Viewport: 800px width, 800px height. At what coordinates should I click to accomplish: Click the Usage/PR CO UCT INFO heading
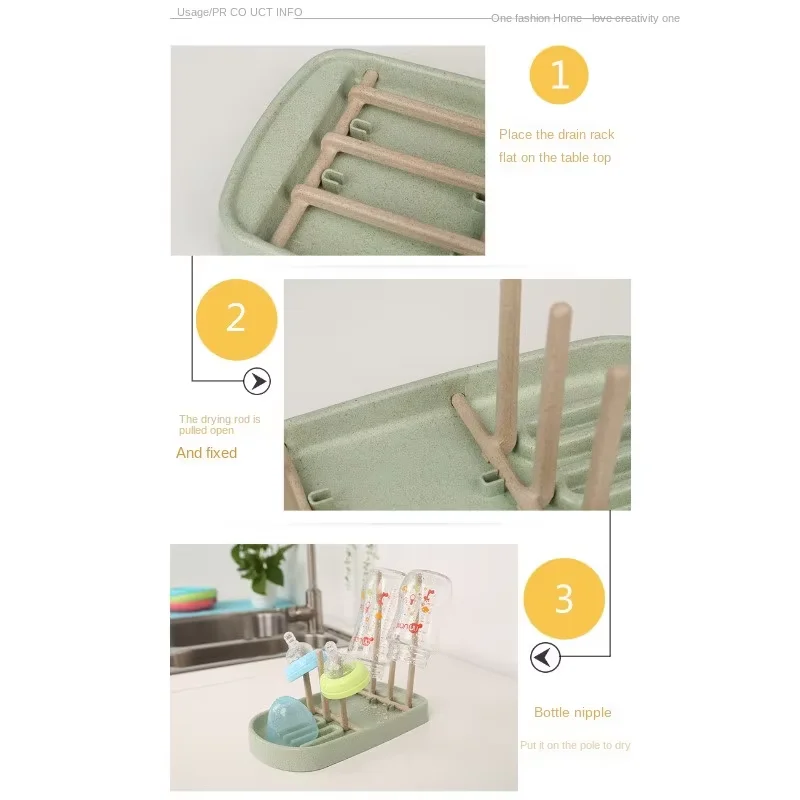point(240,12)
